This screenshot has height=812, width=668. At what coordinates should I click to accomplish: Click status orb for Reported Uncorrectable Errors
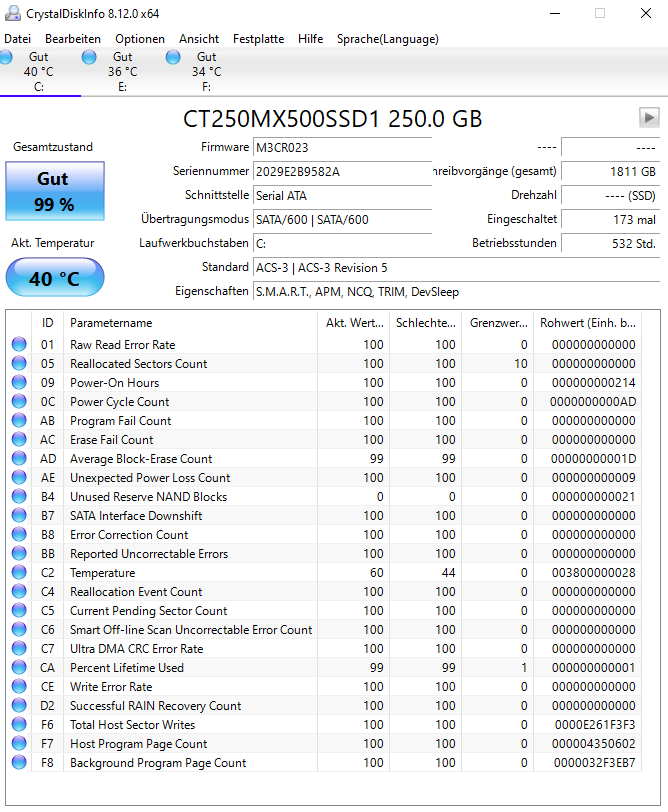tap(19, 554)
